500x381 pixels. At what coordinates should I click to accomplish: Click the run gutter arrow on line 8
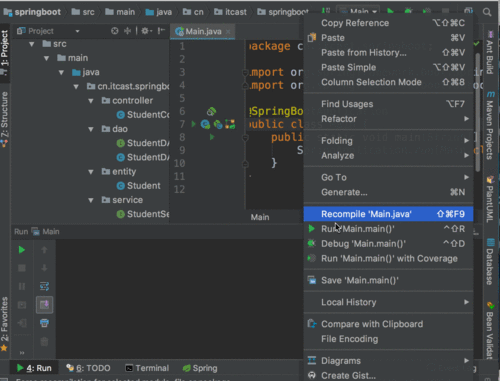point(212,137)
